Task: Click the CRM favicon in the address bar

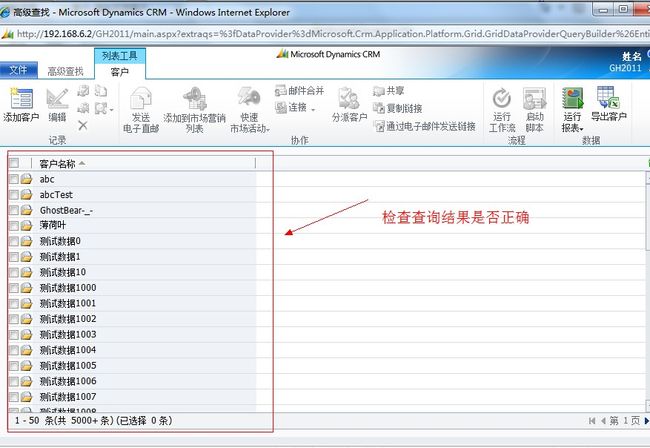Action: point(7,34)
